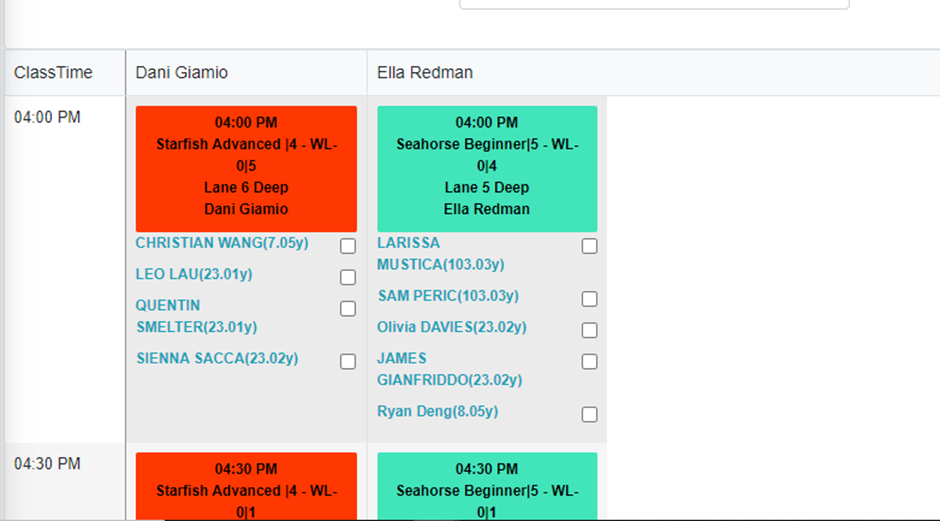Tick Sienna Sacca's checkbox
The height and width of the screenshot is (521, 940).
tap(348, 361)
